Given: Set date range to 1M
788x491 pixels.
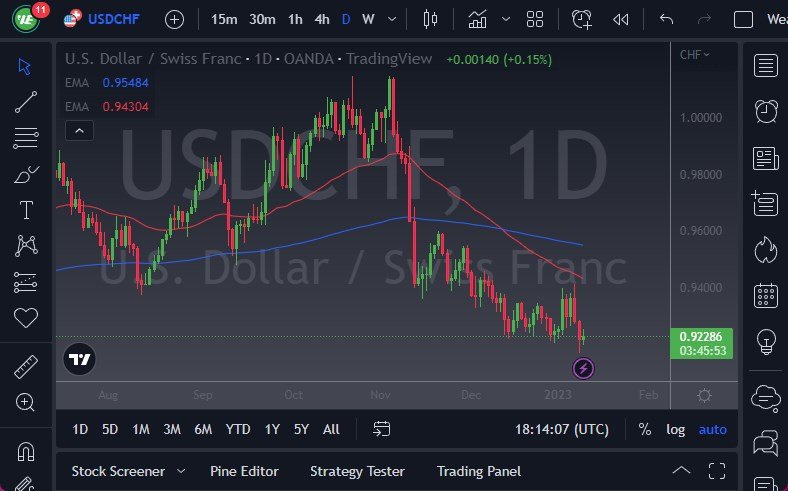Looking at the screenshot, I should click(x=141, y=430).
